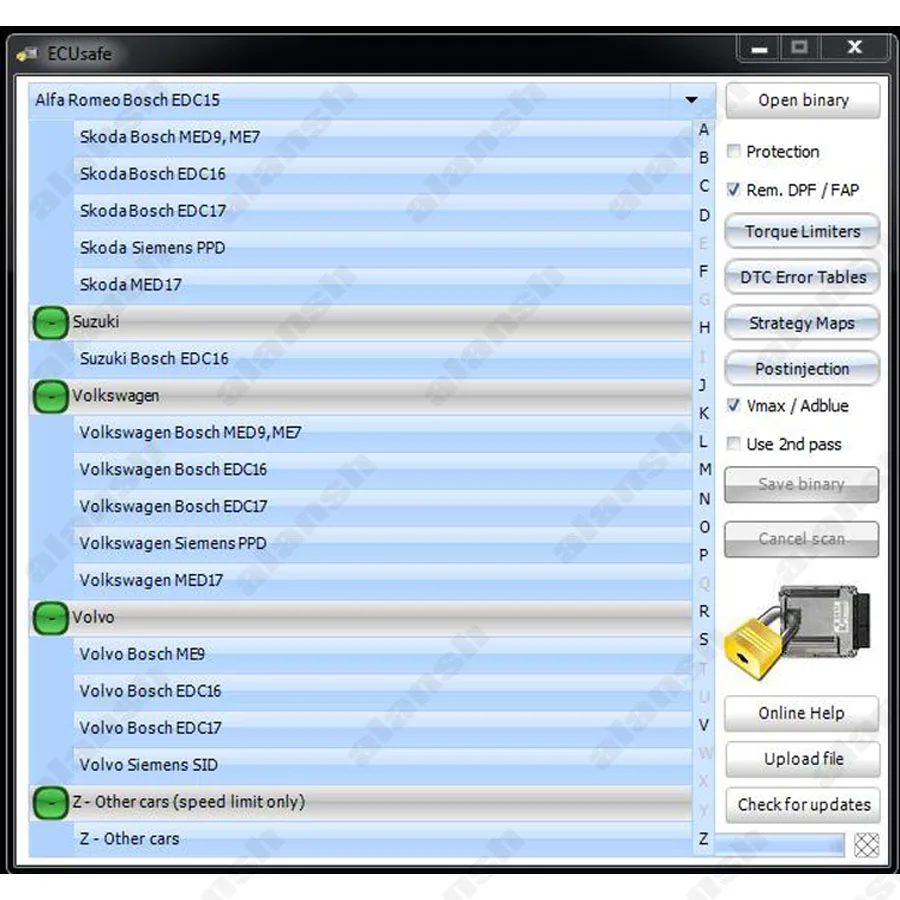The width and height of the screenshot is (900, 900).
Task: Open the Alfa Romeo Bosch EDC15 dropdown
Action: 692,100
